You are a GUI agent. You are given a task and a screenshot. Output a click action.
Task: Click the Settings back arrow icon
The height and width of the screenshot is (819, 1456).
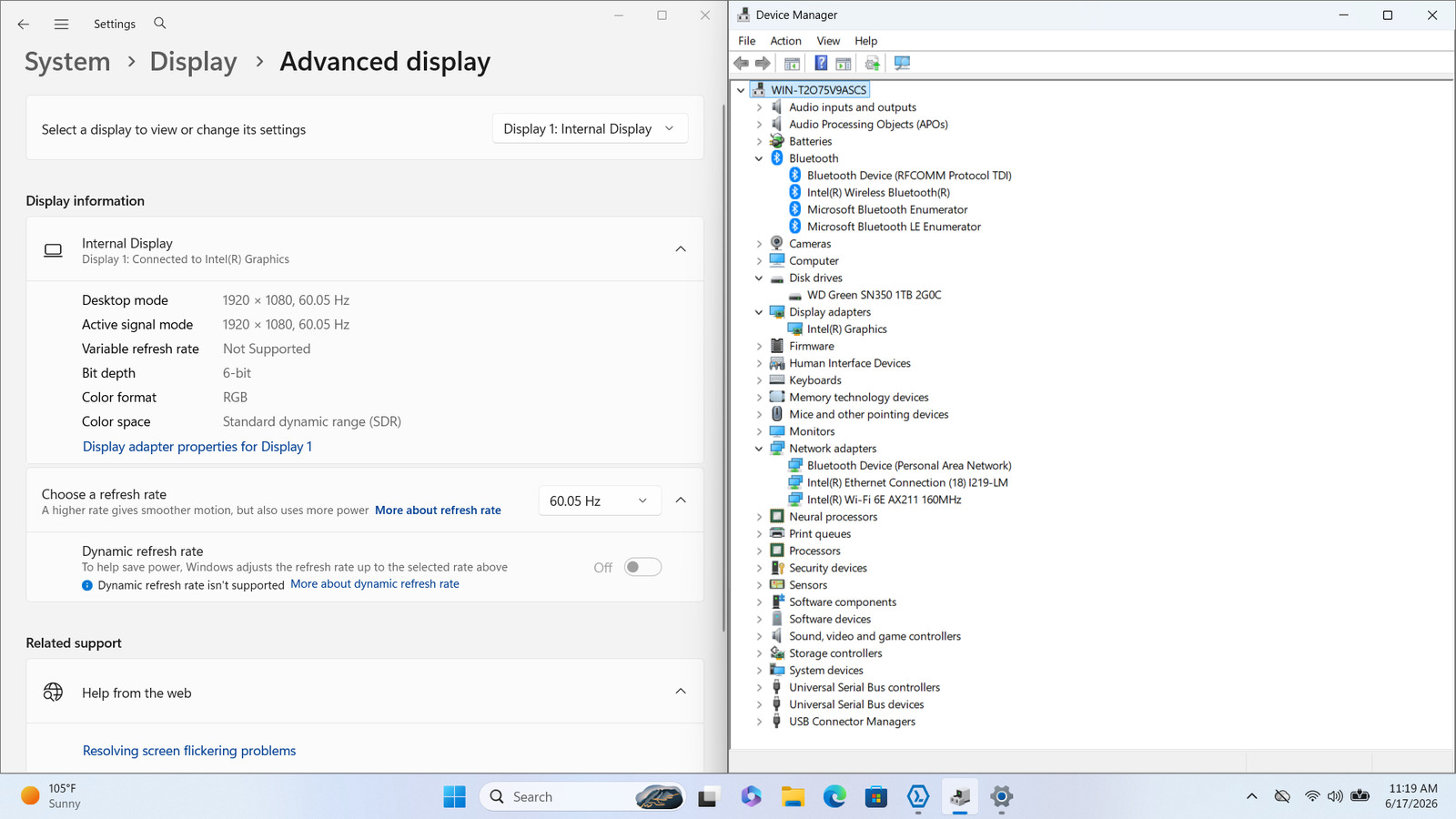(x=24, y=24)
